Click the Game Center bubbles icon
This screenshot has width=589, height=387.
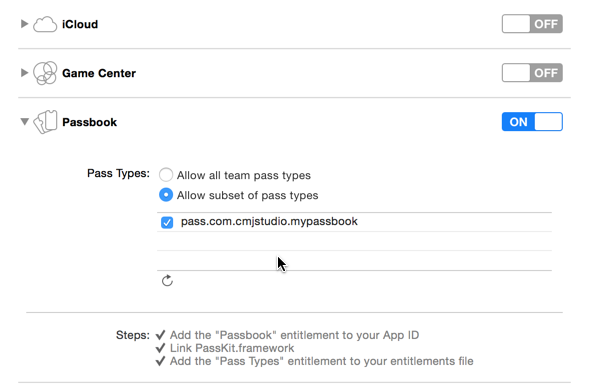point(45,73)
